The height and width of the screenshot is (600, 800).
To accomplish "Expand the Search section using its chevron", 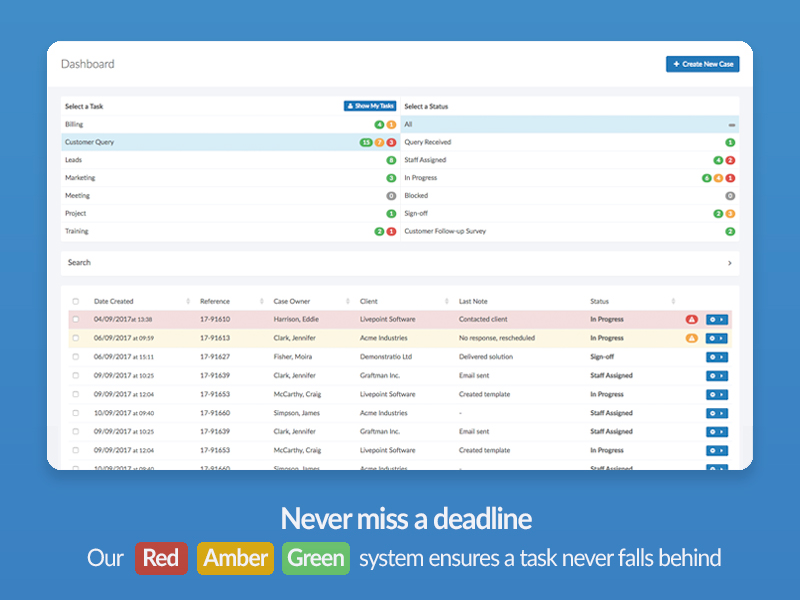I will pos(727,262).
